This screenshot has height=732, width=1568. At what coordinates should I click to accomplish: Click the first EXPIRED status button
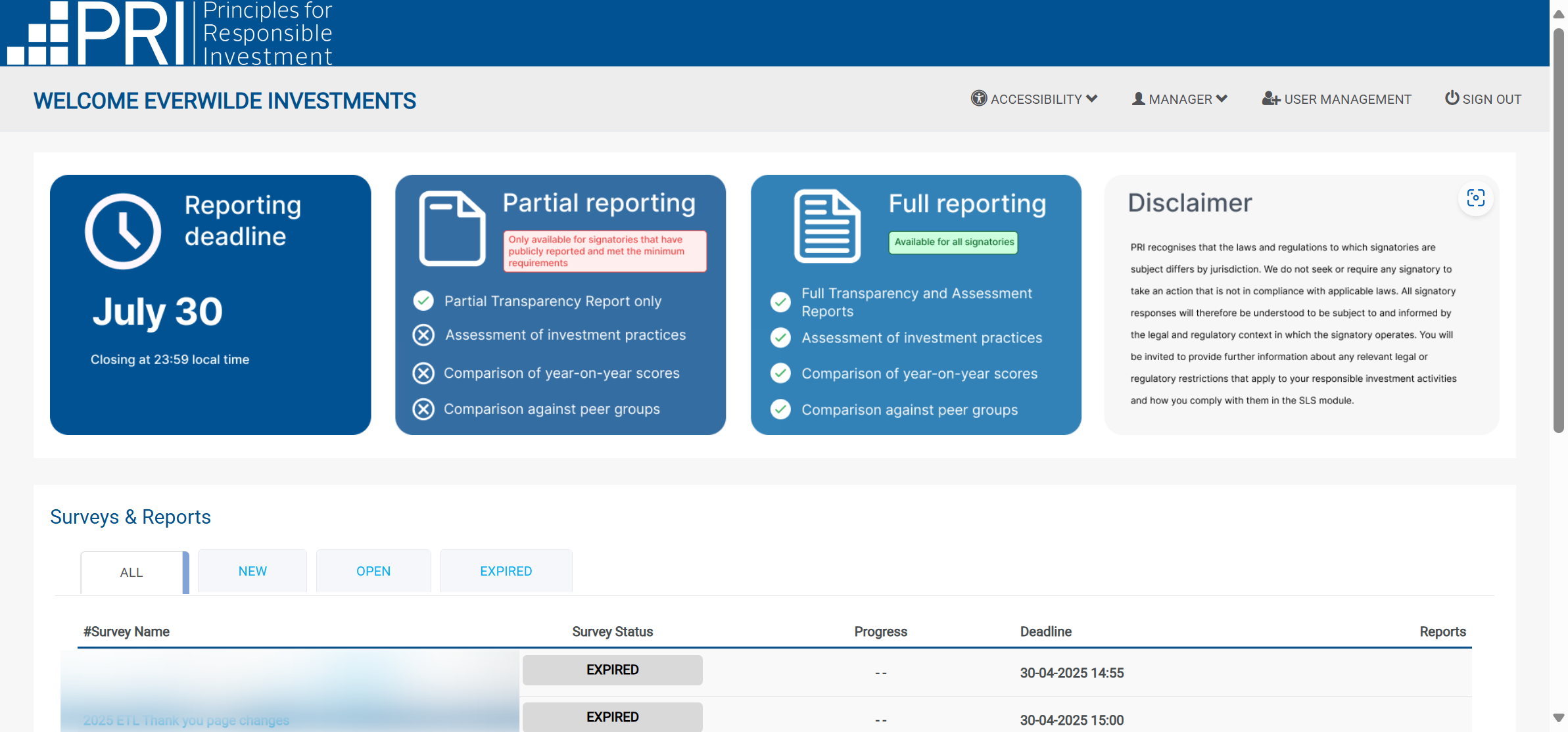click(612, 670)
